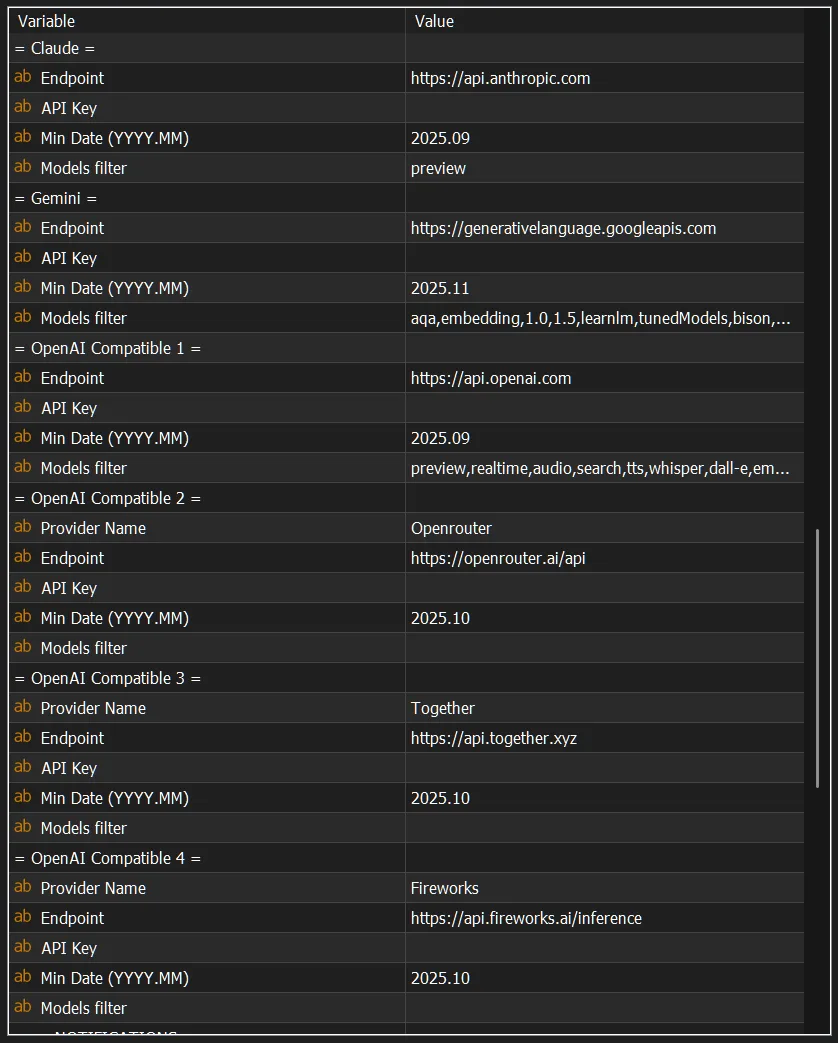Edit the empty Gemini API Key value
Screen dimensions: 838x1043
coord(605,258)
